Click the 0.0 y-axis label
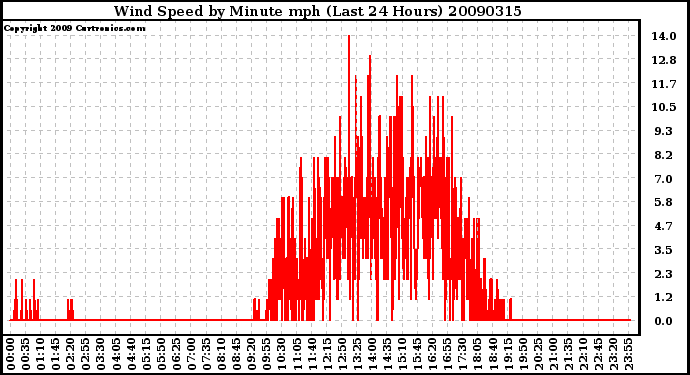The width and height of the screenshot is (690, 375). tap(664, 321)
